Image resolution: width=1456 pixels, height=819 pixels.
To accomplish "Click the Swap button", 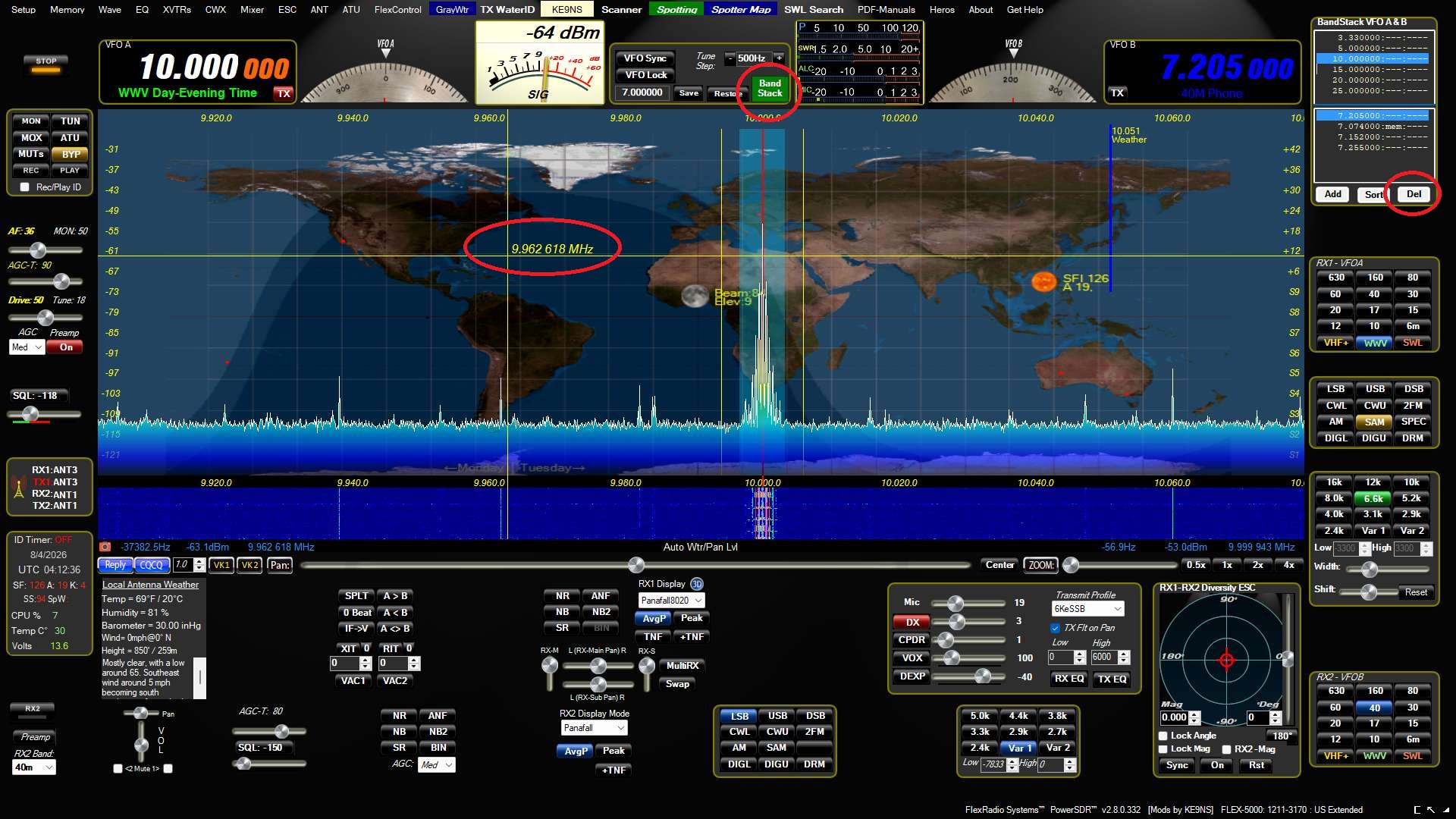I will pos(677,684).
